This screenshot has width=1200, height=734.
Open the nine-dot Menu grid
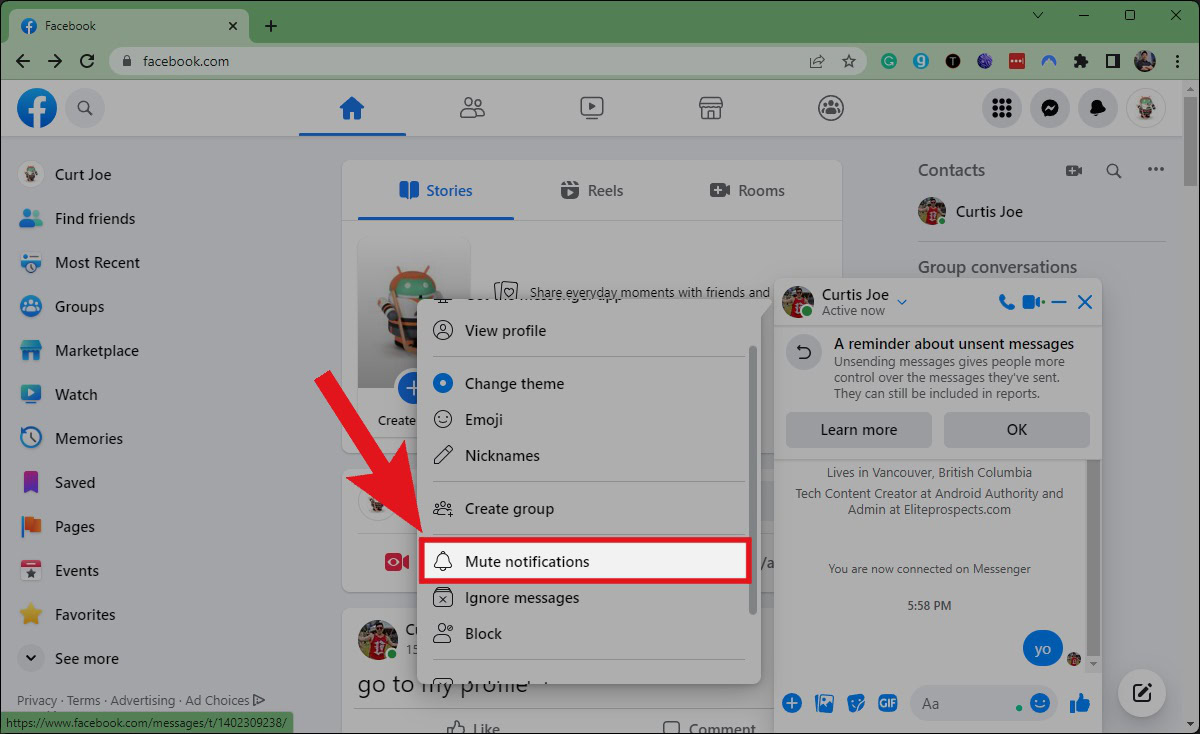(1002, 108)
